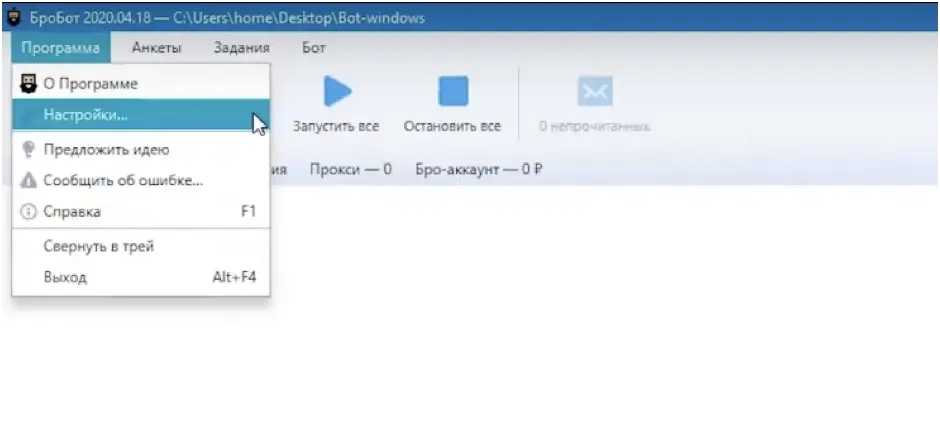Image resolution: width=940 pixels, height=446 pixels.
Task: Click the info circle icon beside Справка
Action: pos(28,212)
